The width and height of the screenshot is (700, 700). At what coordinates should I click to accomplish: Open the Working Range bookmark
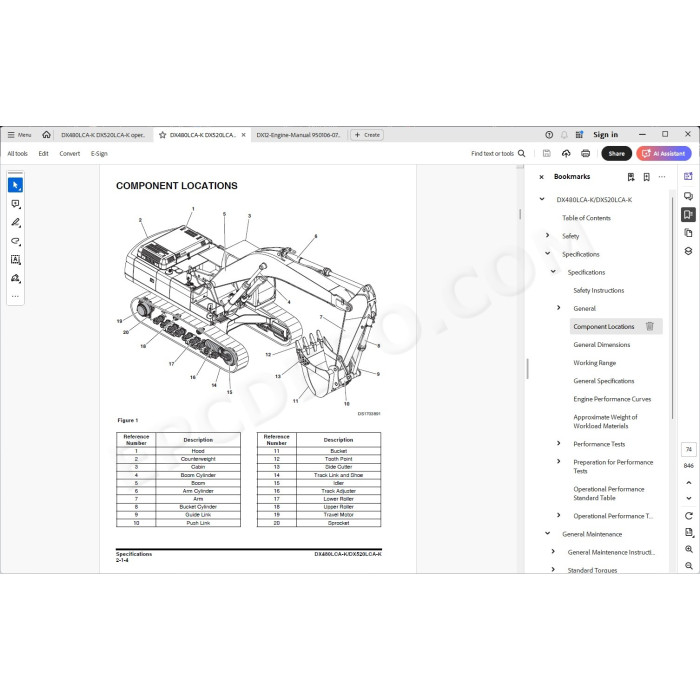(595, 363)
